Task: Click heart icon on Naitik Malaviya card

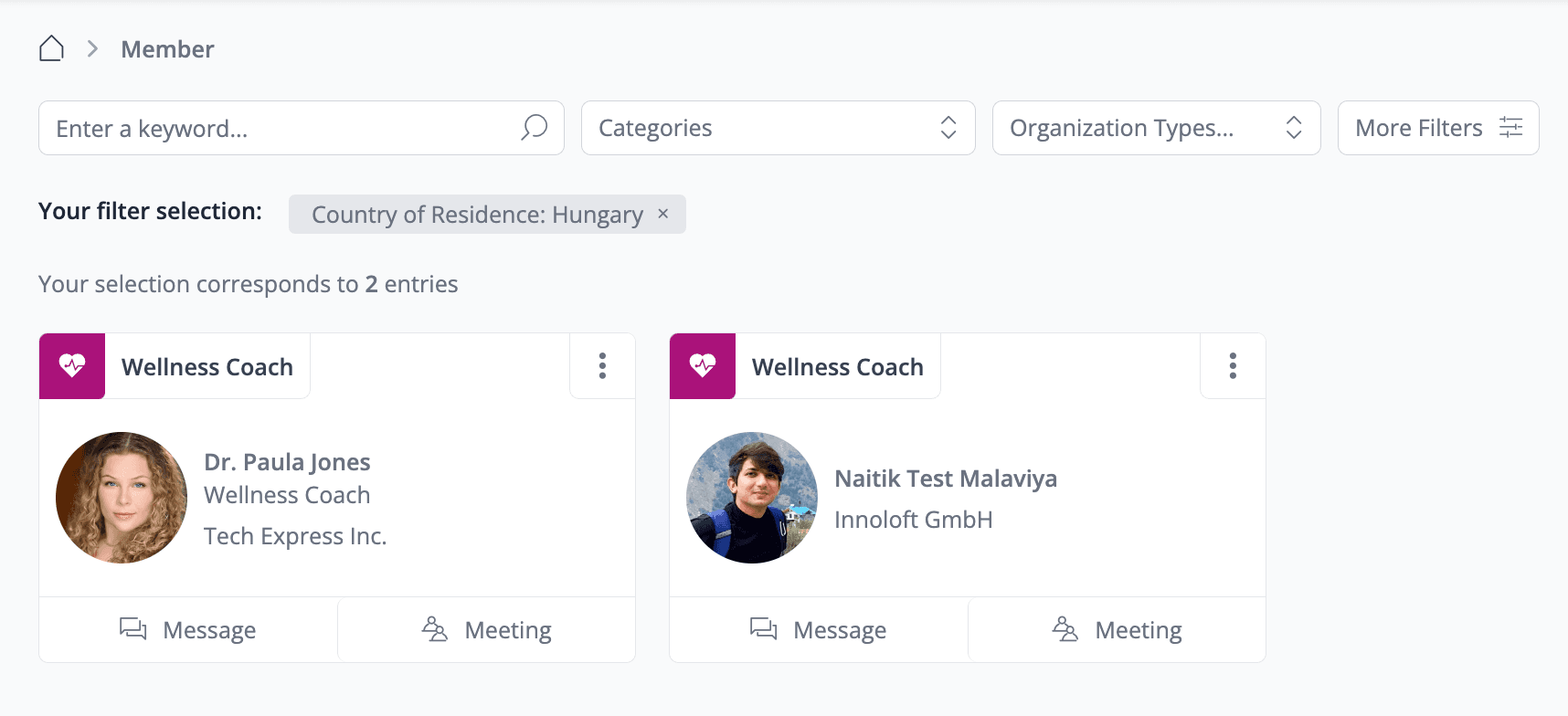Action: [703, 366]
